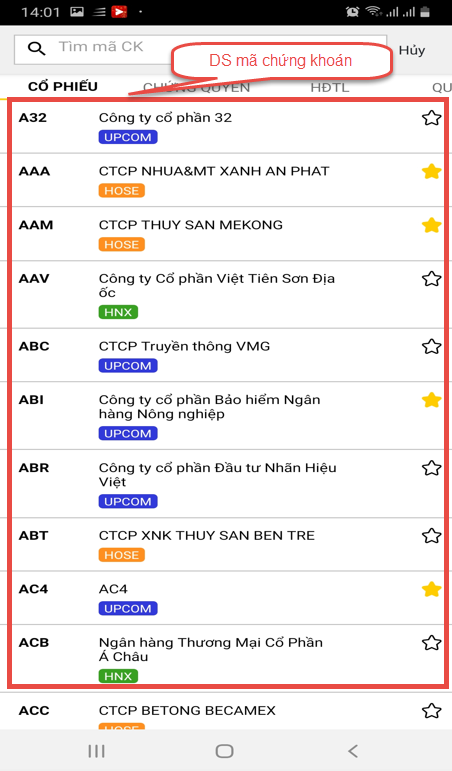Switch to the CỔ PHIẾU tab
Screen dimensions: 452x771
63,87
